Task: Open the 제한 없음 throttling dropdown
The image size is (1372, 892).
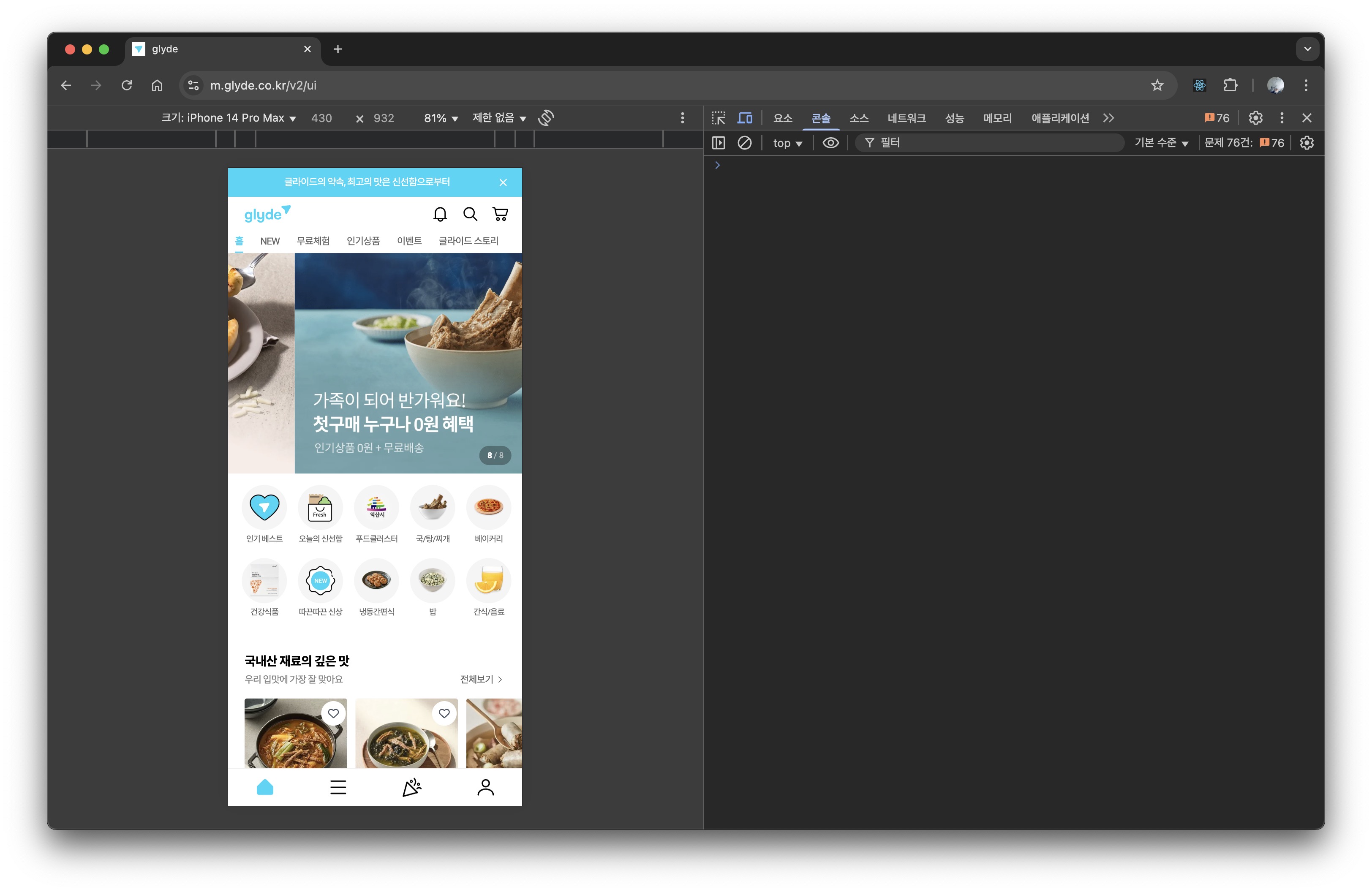Action: pos(499,117)
